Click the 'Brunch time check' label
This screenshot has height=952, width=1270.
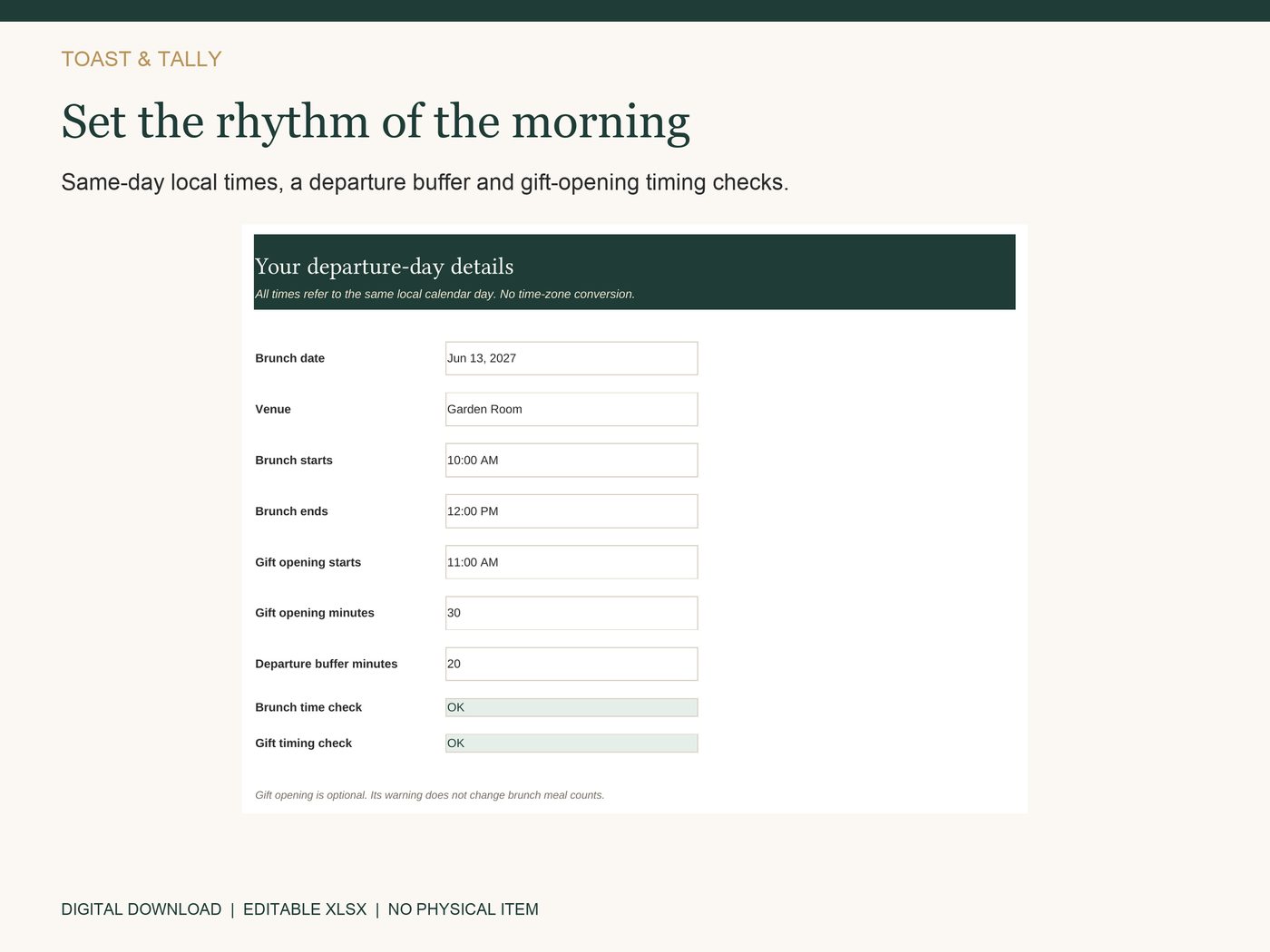308,707
